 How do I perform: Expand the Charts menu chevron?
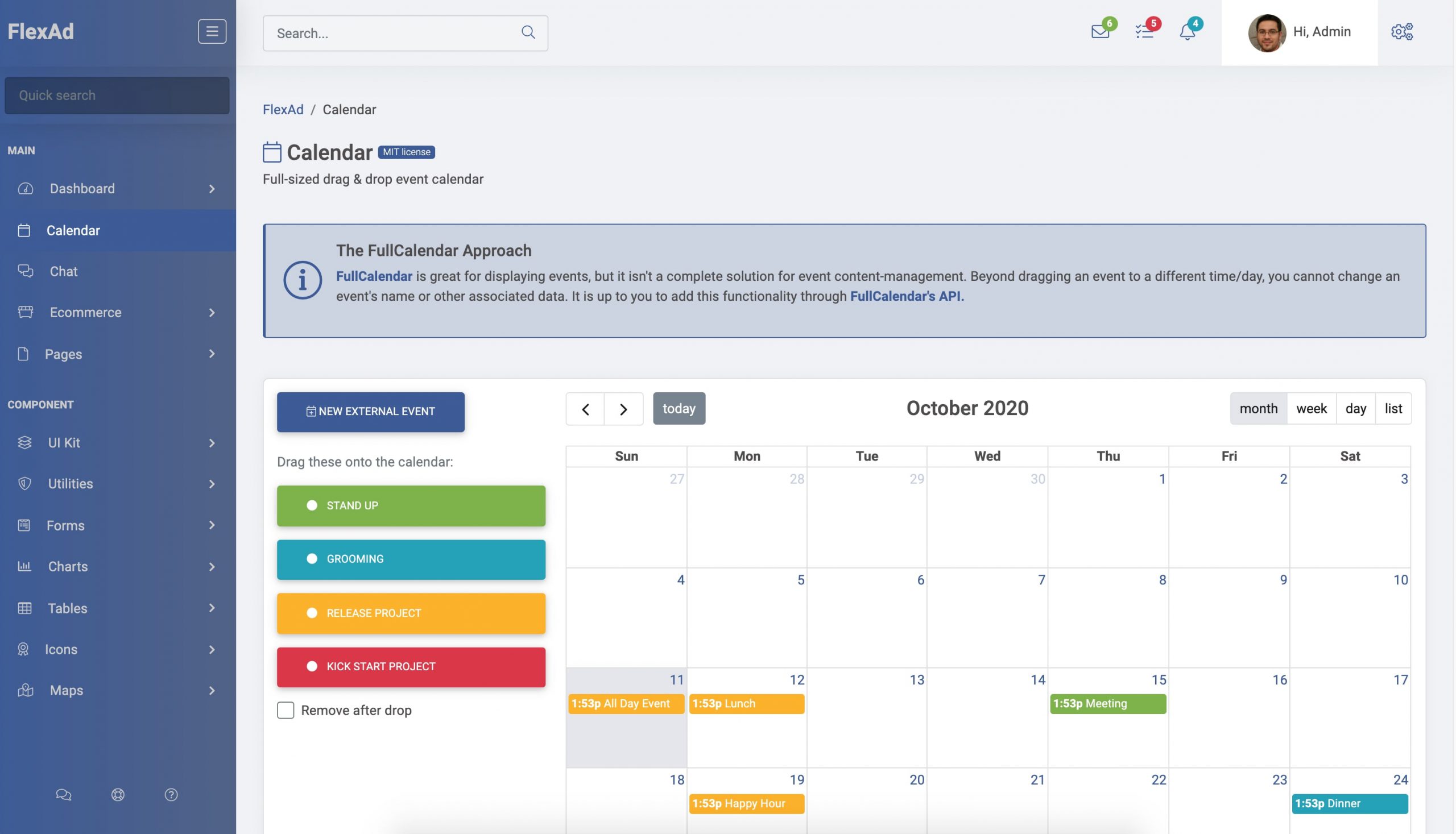[x=212, y=566]
